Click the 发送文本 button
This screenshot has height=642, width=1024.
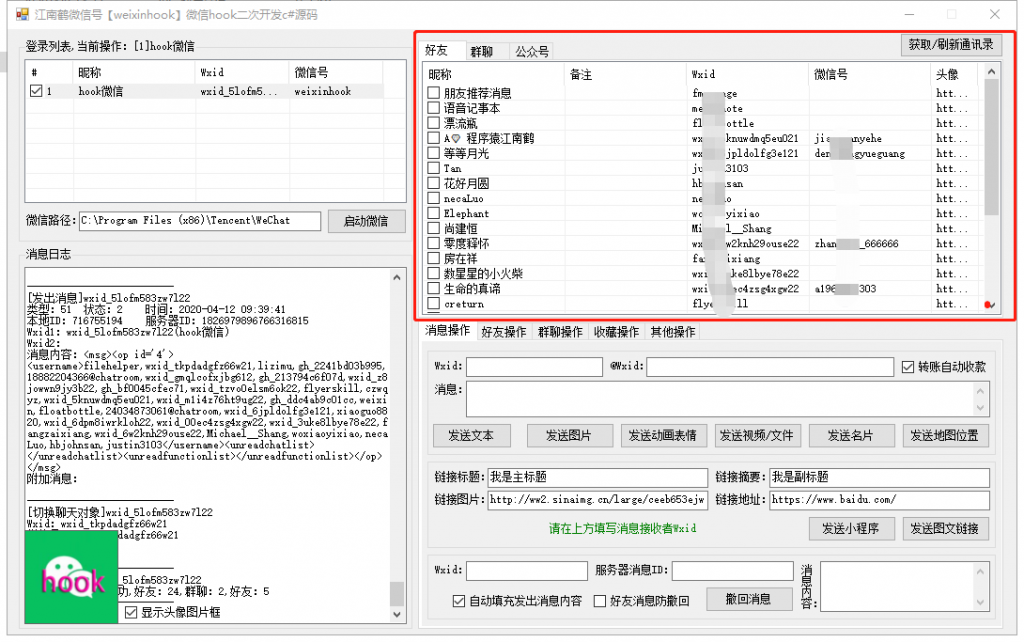click(x=472, y=436)
